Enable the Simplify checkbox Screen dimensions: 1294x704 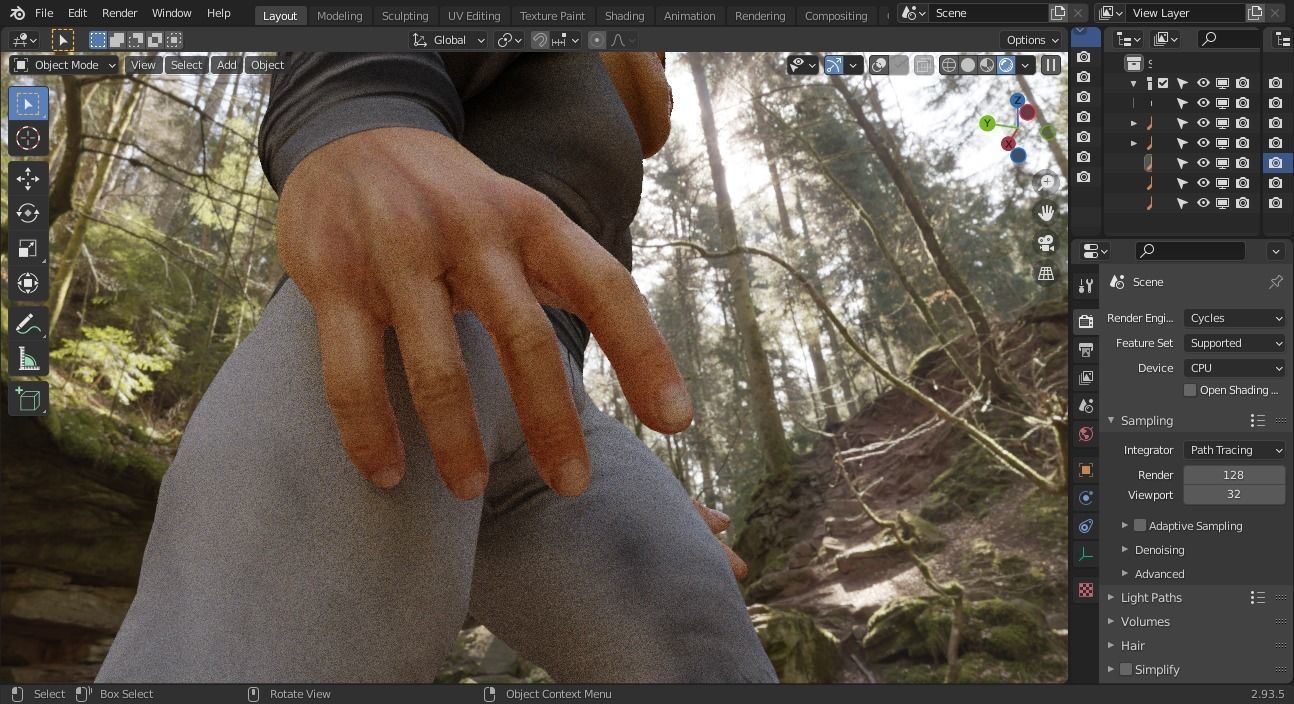[x=1126, y=669]
